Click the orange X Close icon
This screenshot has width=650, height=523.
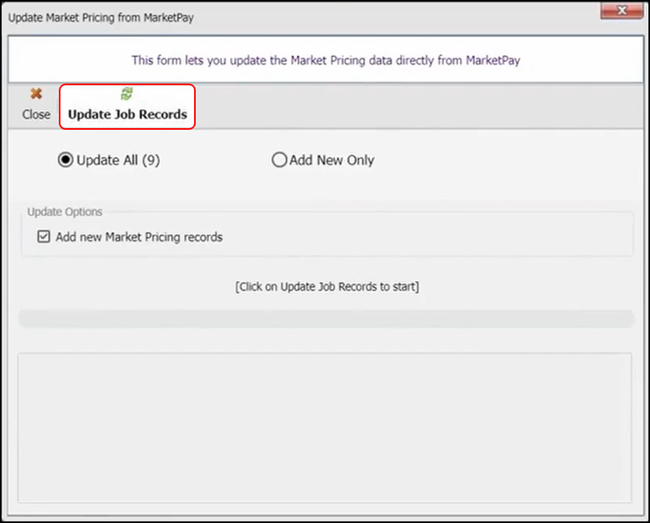pos(36,94)
